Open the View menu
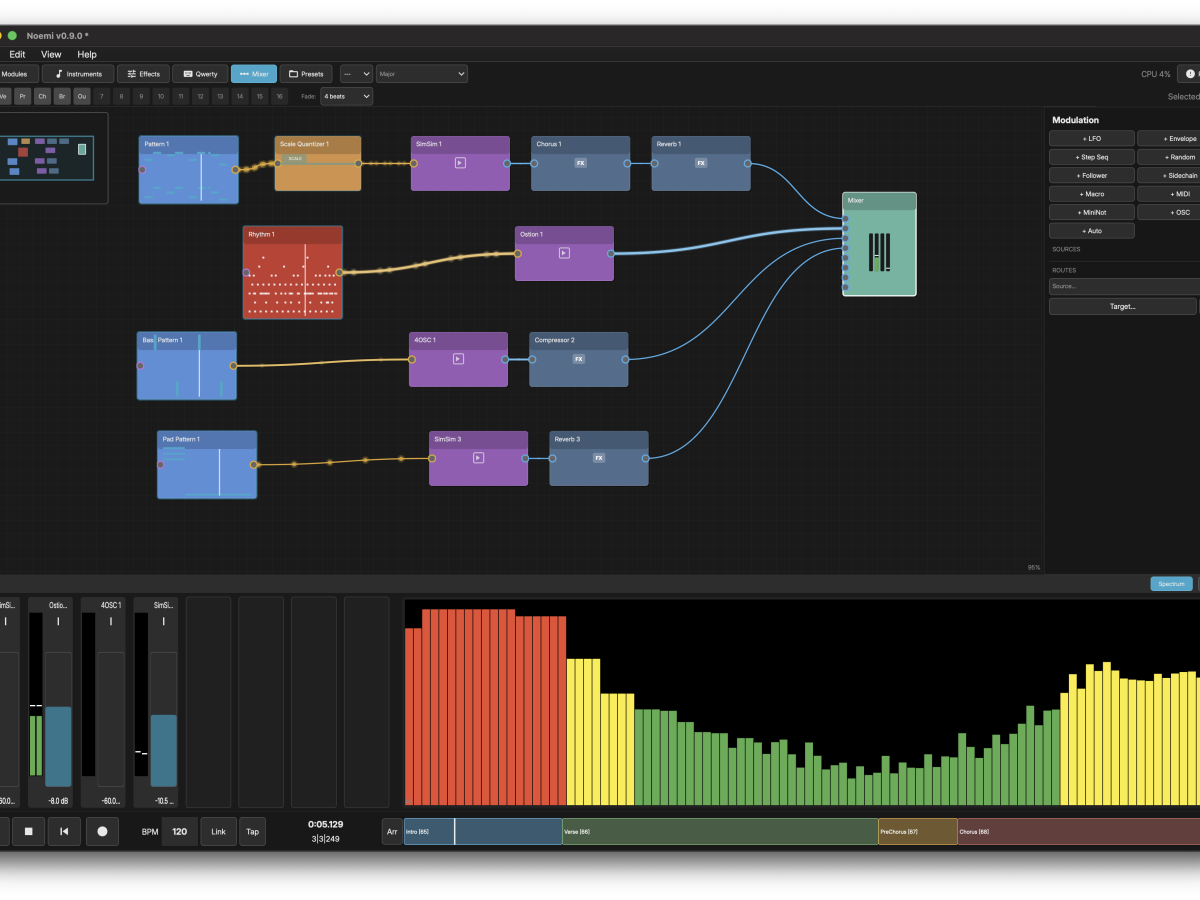Viewport: 1200px width, 900px height. click(x=51, y=54)
